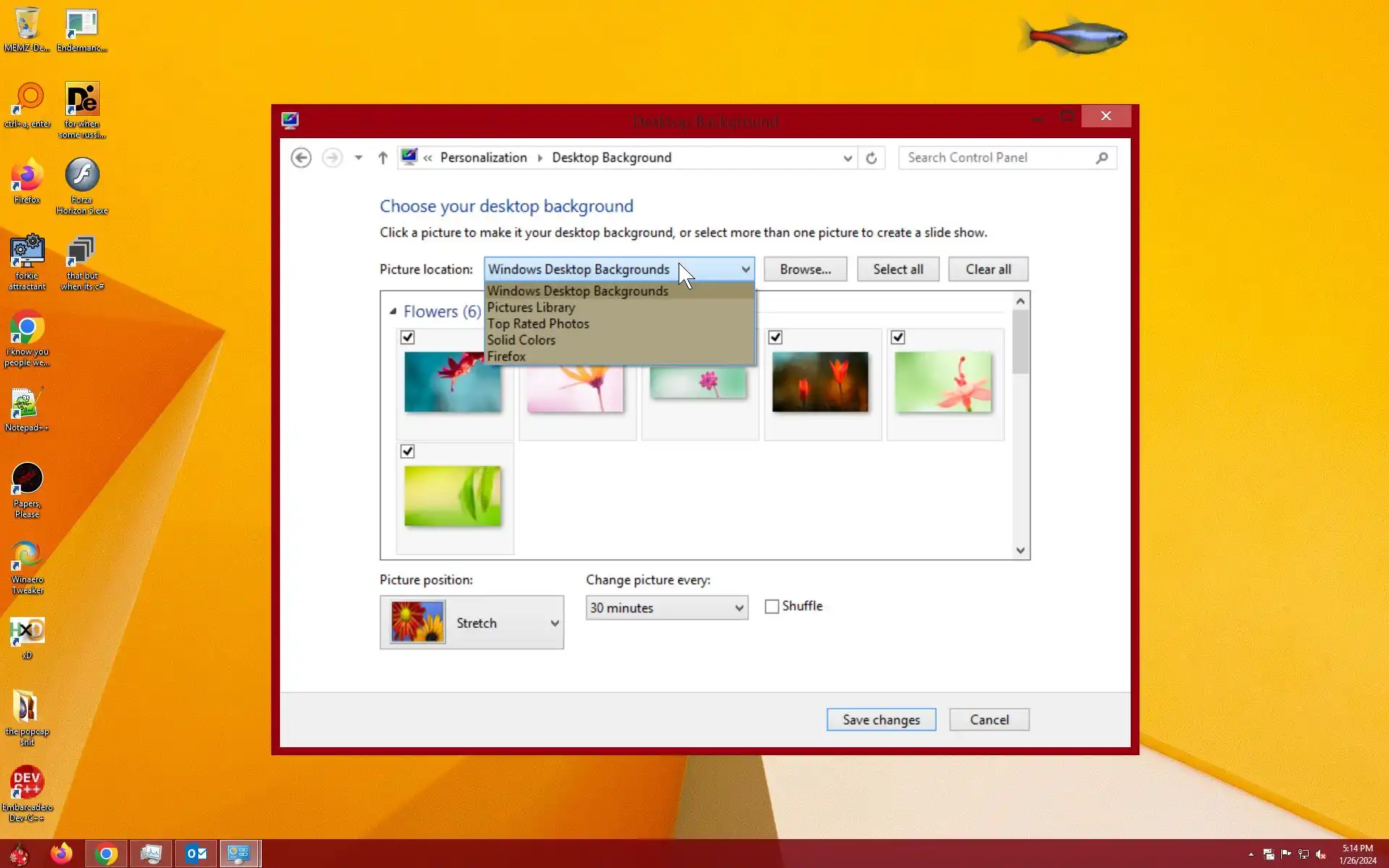Click the pink flower on green thumbnail
The image size is (1389, 868).
[943, 382]
